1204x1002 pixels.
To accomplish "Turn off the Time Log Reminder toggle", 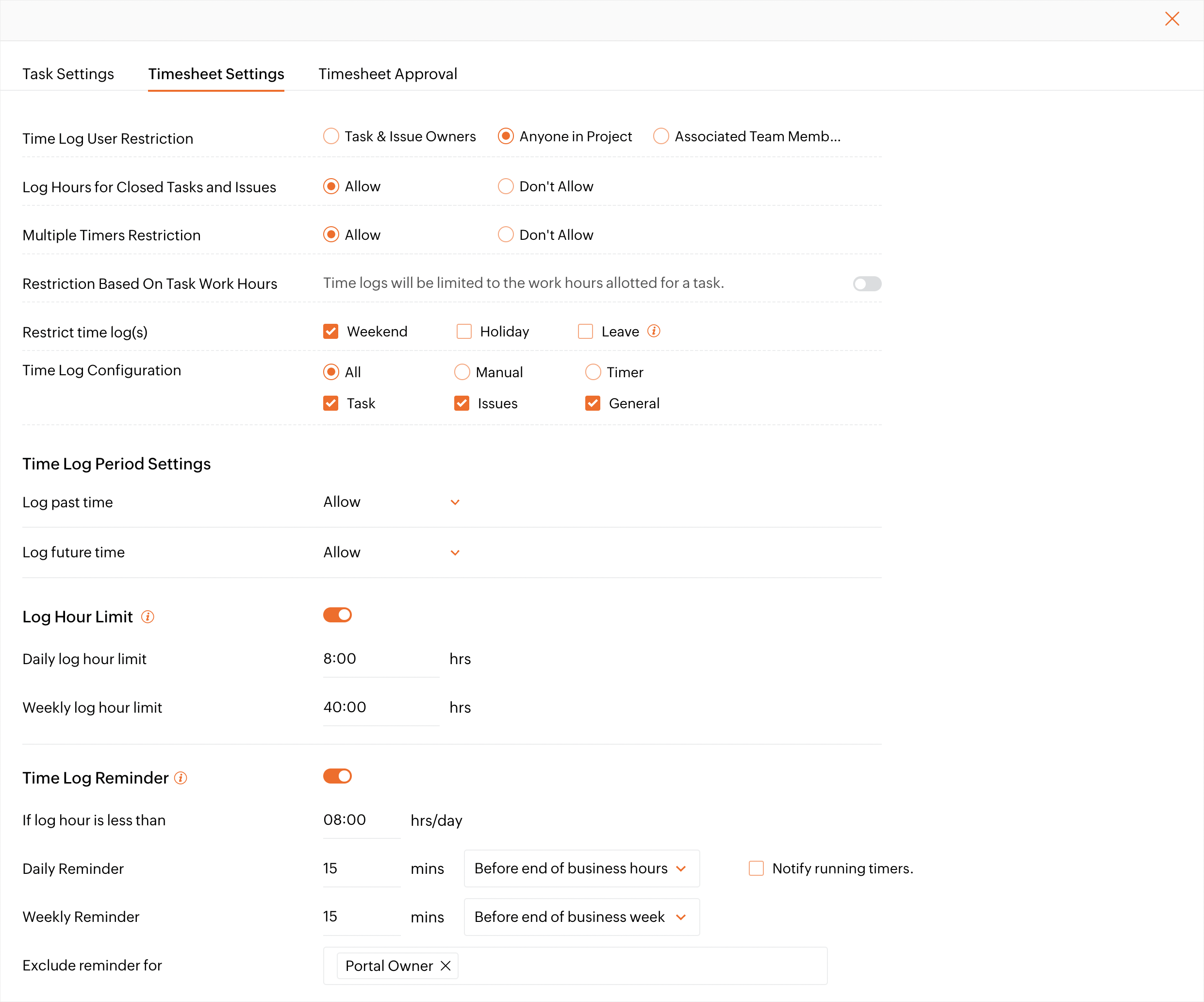I will 338,776.
